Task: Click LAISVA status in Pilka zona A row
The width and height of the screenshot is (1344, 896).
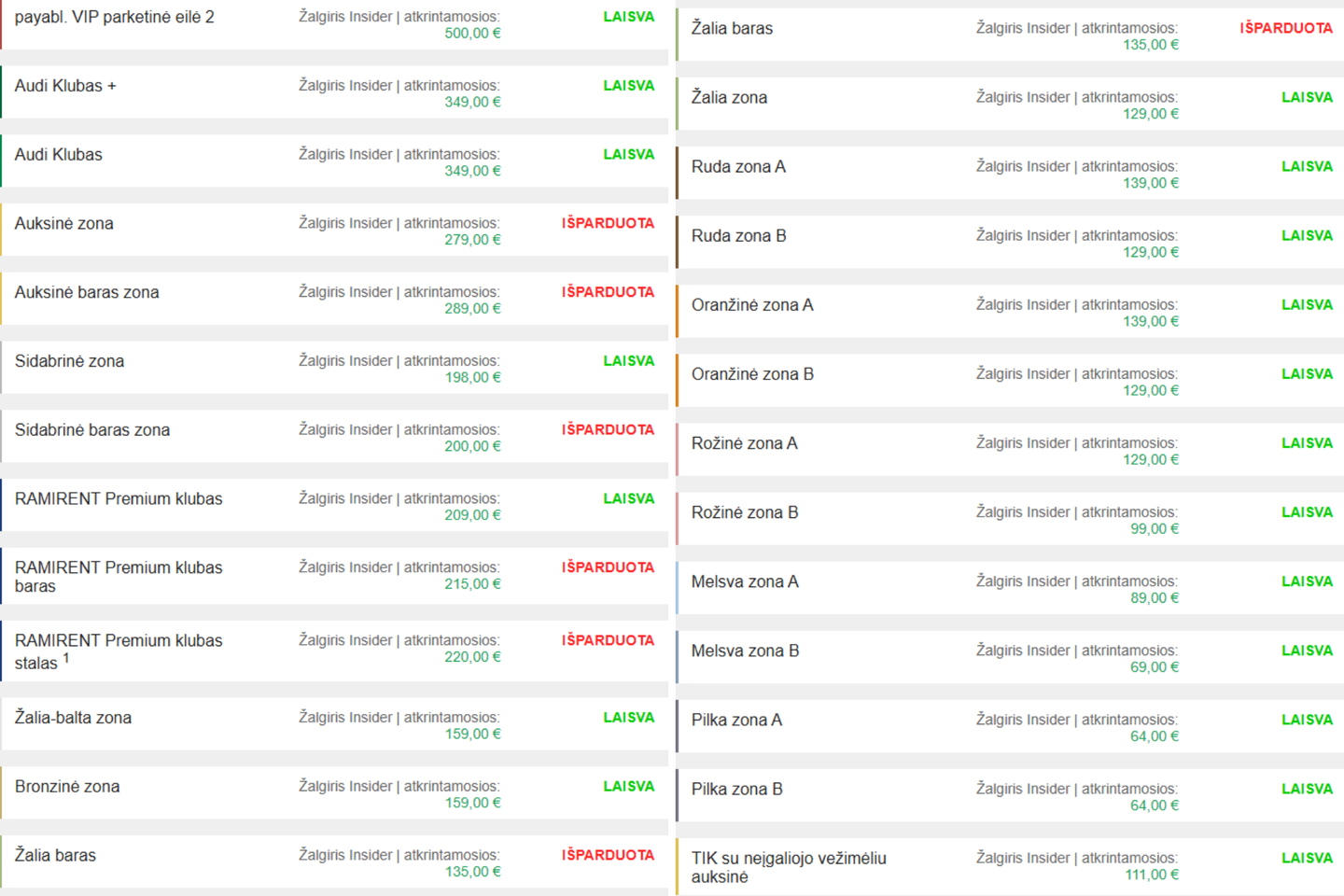Action: point(1307,720)
